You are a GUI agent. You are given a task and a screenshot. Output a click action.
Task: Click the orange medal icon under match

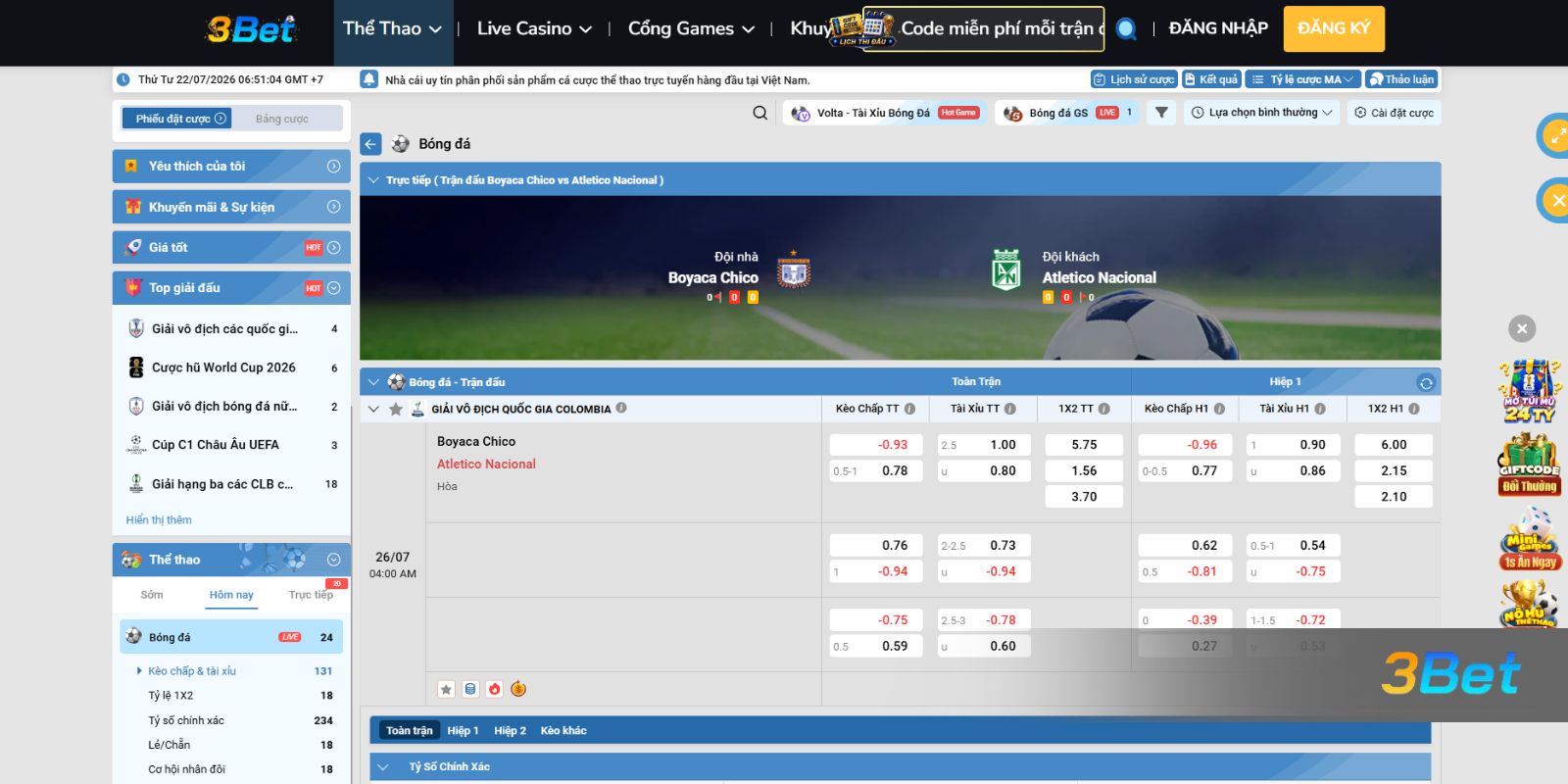(x=518, y=689)
